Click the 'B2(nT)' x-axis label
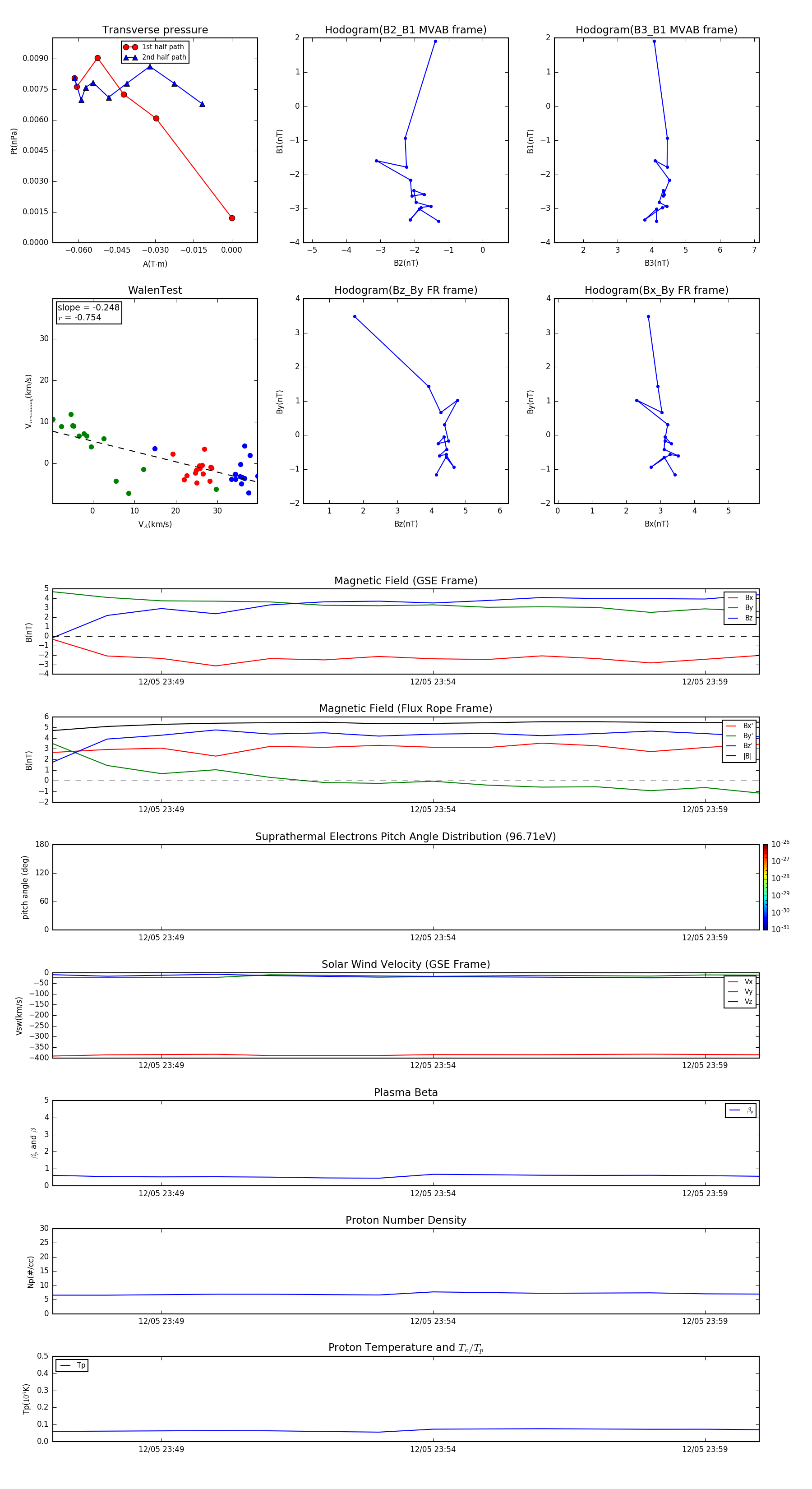812x1489 pixels. pos(406,263)
